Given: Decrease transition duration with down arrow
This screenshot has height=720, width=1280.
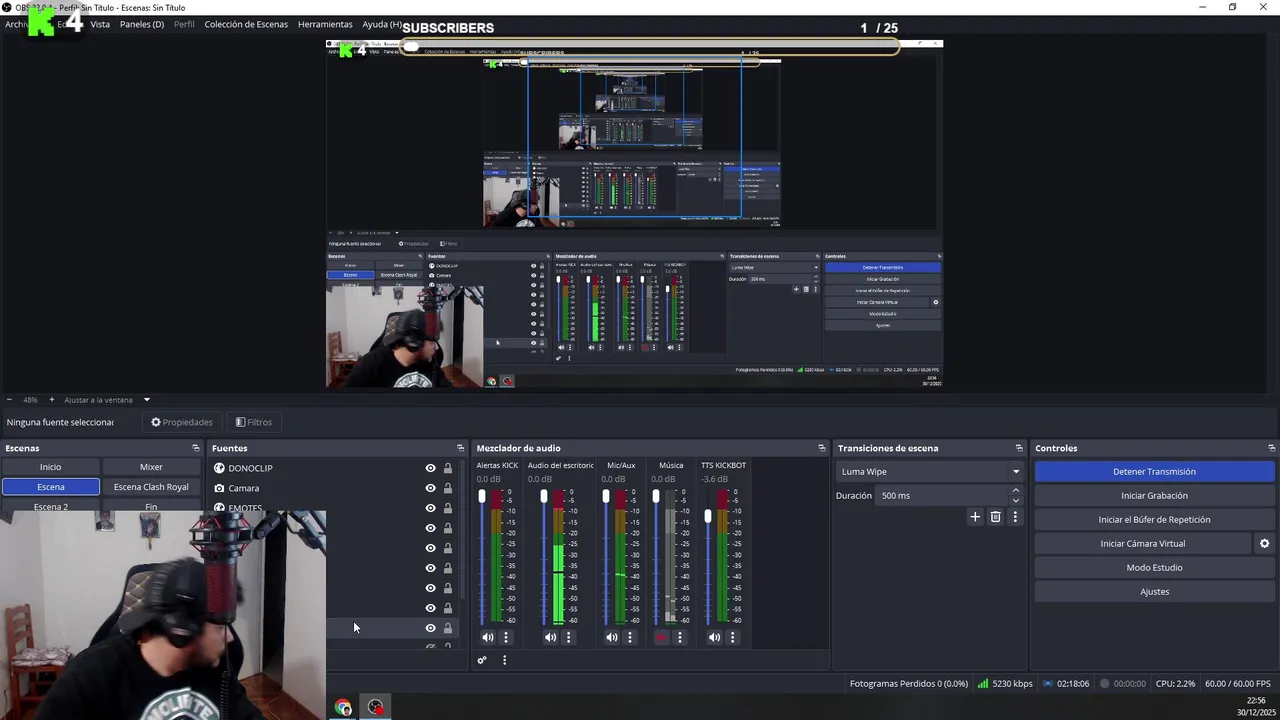Looking at the screenshot, I should (x=1016, y=500).
